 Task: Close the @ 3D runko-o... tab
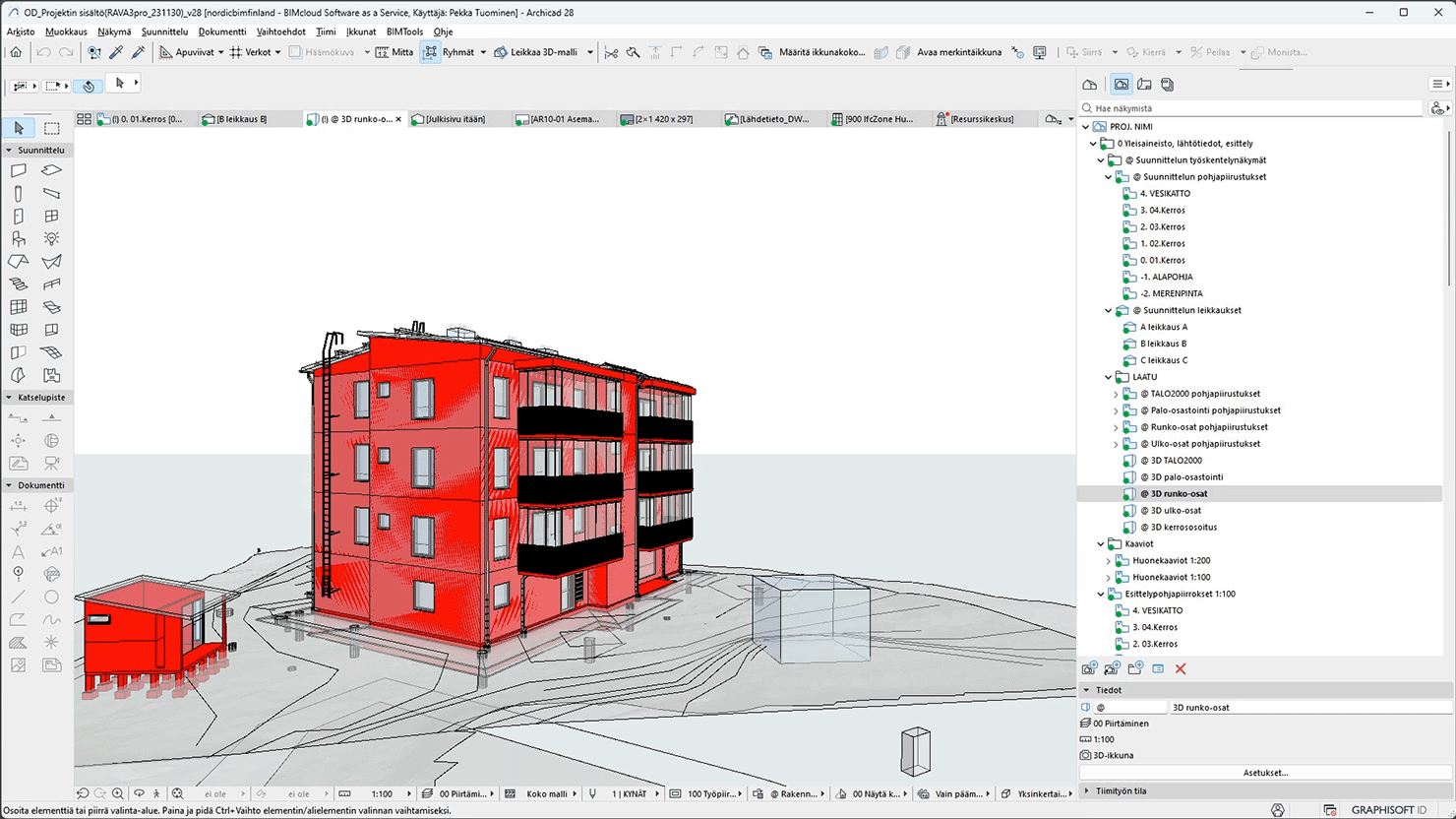[x=398, y=119]
